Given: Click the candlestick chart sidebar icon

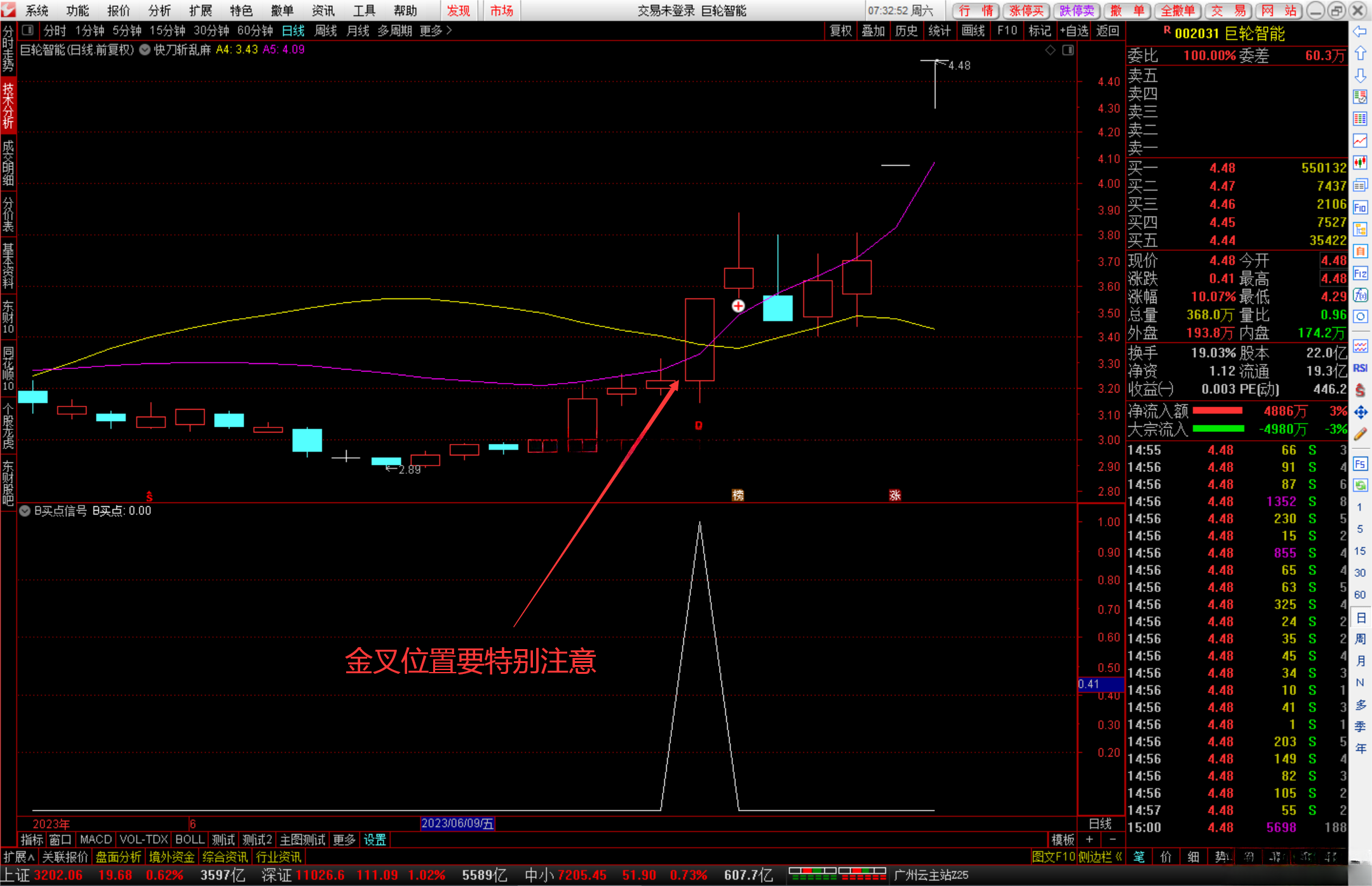Looking at the screenshot, I should pyautogui.click(x=1360, y=163).
